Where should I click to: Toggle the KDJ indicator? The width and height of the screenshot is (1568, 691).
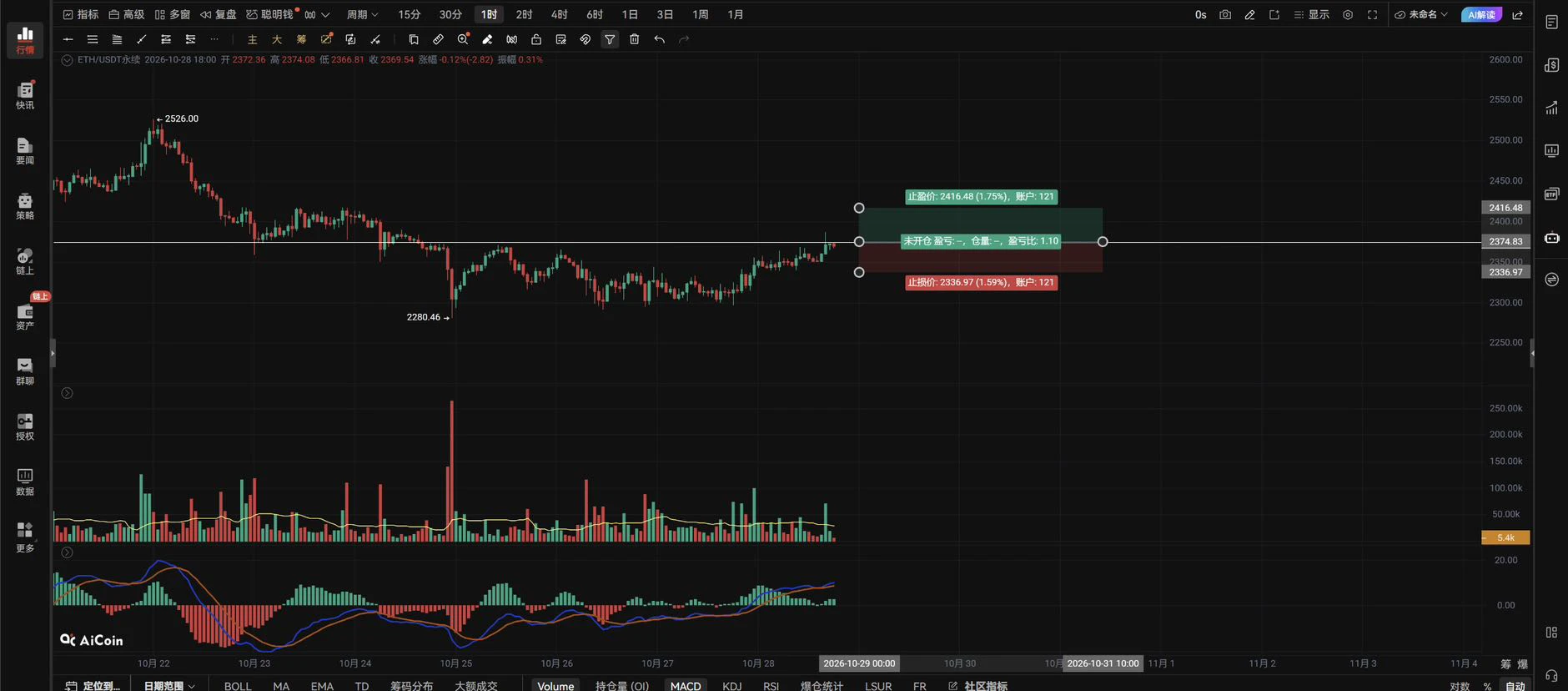tap(732, 686)
